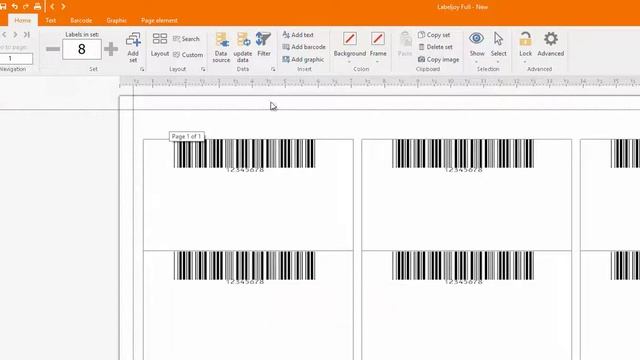640x360 pixels.
Task: Jump to last page navigation arrow
Action: (27, 35)
